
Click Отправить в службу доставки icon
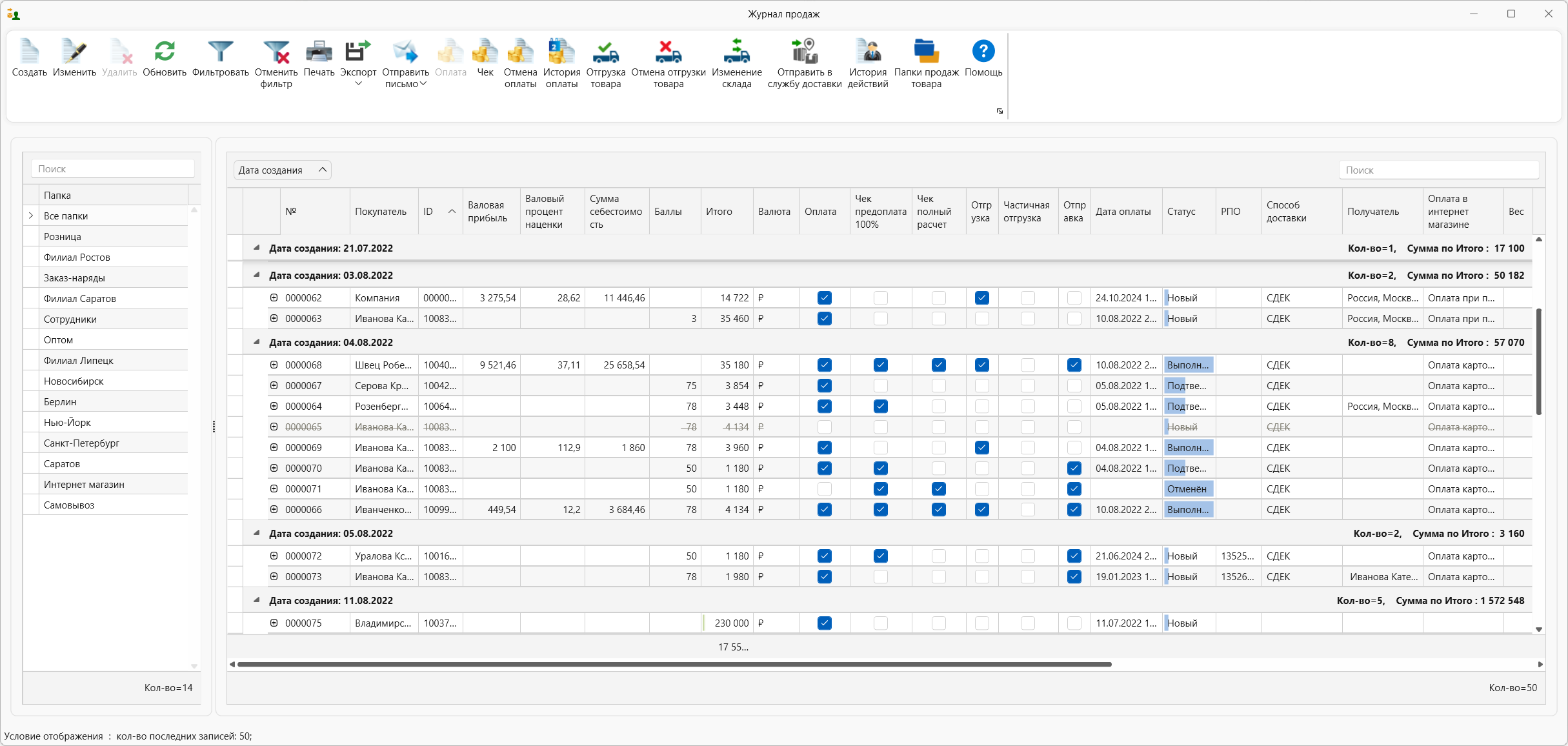(x=805, y=52)
